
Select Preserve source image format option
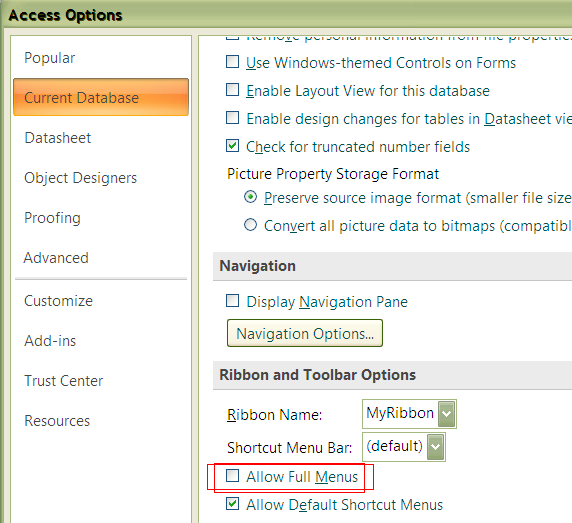click(x=250, y=197)
